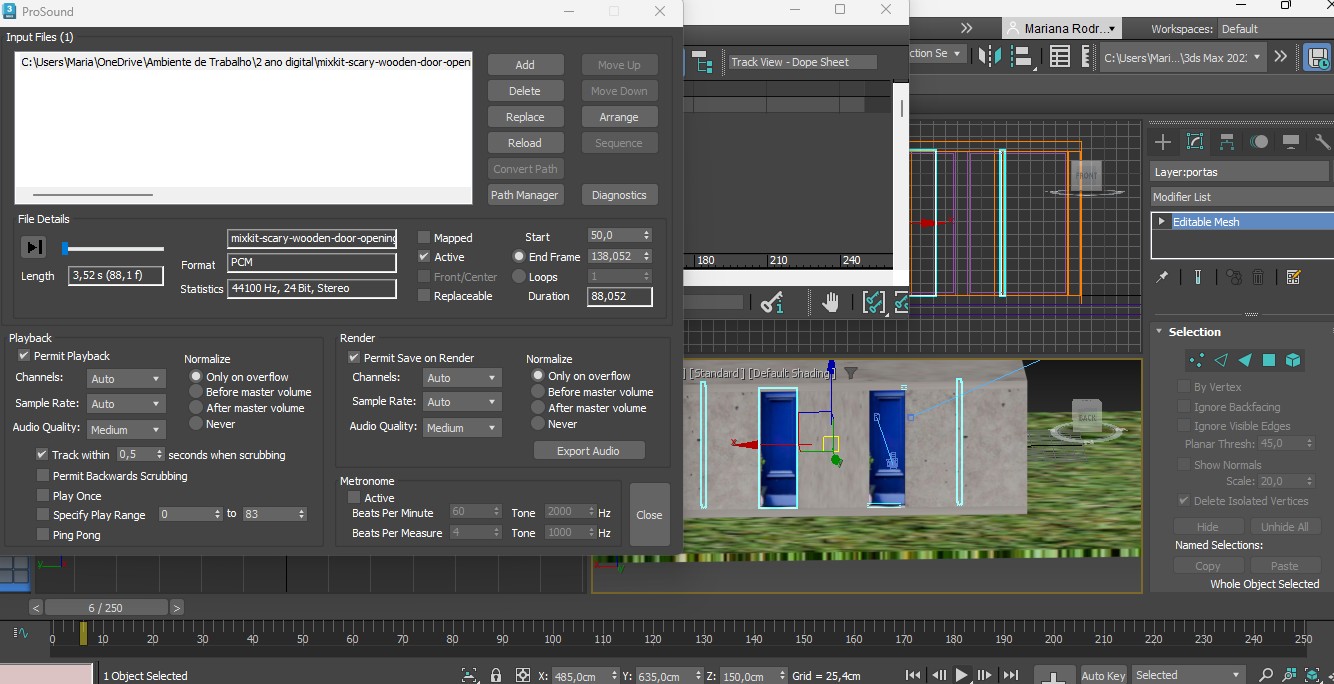
Task: Click the audio preview position slider
Action: point(112,248)
